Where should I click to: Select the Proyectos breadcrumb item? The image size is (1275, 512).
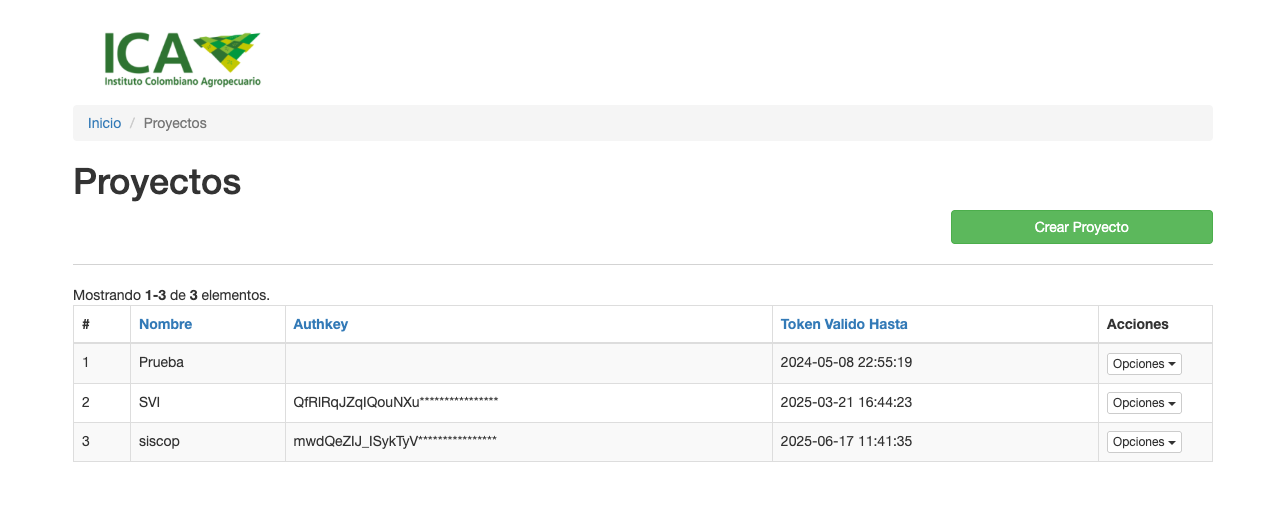coord(175,123)
